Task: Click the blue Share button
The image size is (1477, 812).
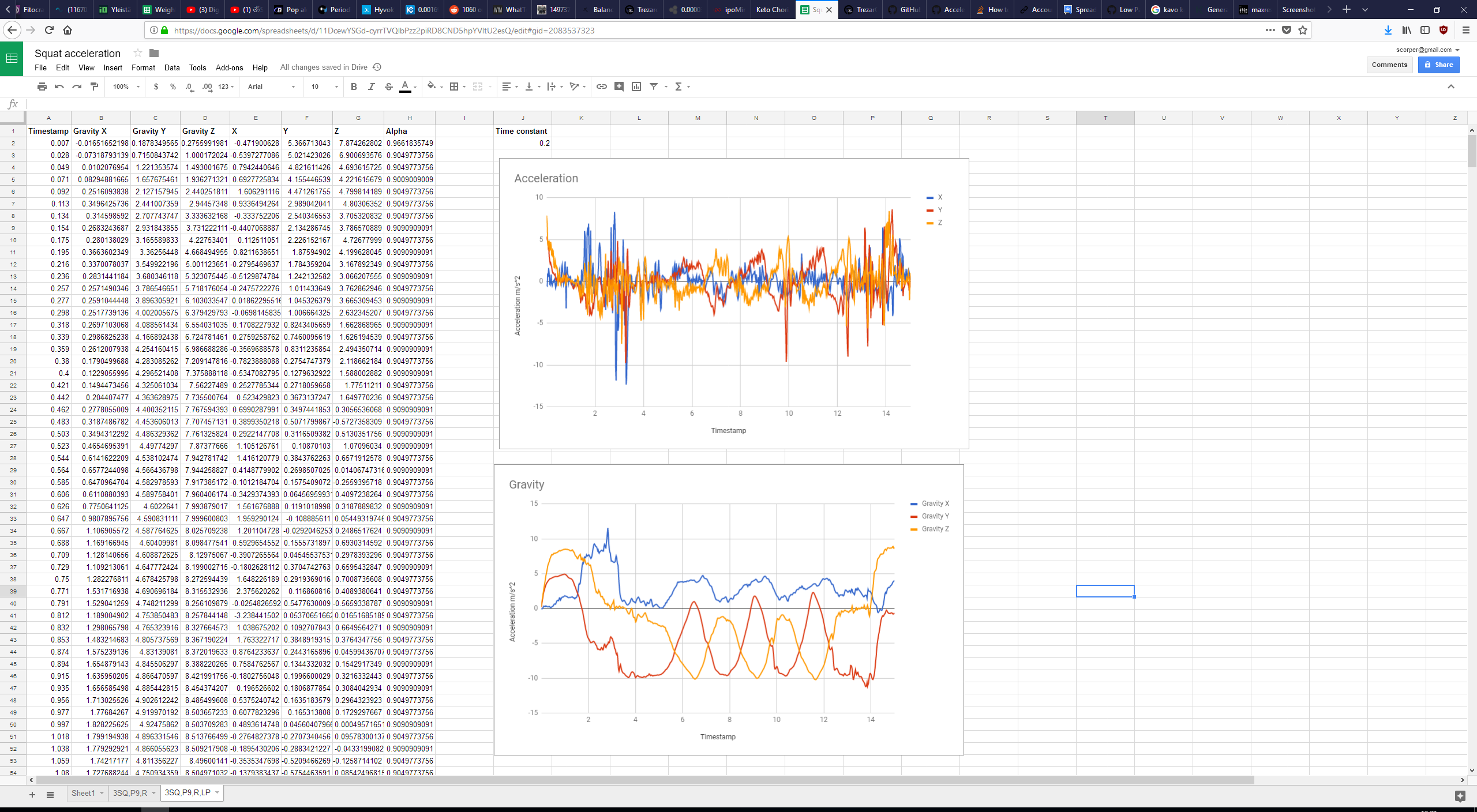Action: point(1438,65)
